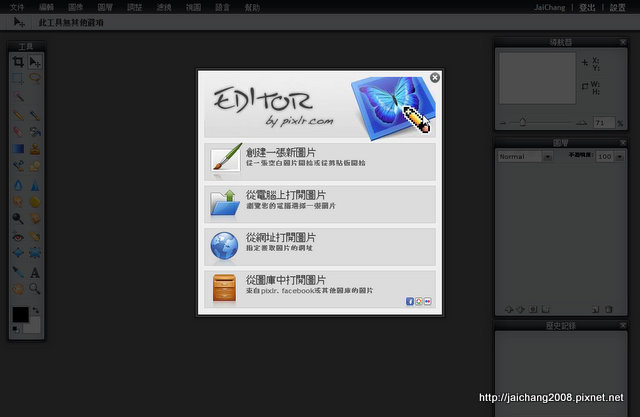Choose 從圖庫中打開圖片 option

tap(320, 289)
